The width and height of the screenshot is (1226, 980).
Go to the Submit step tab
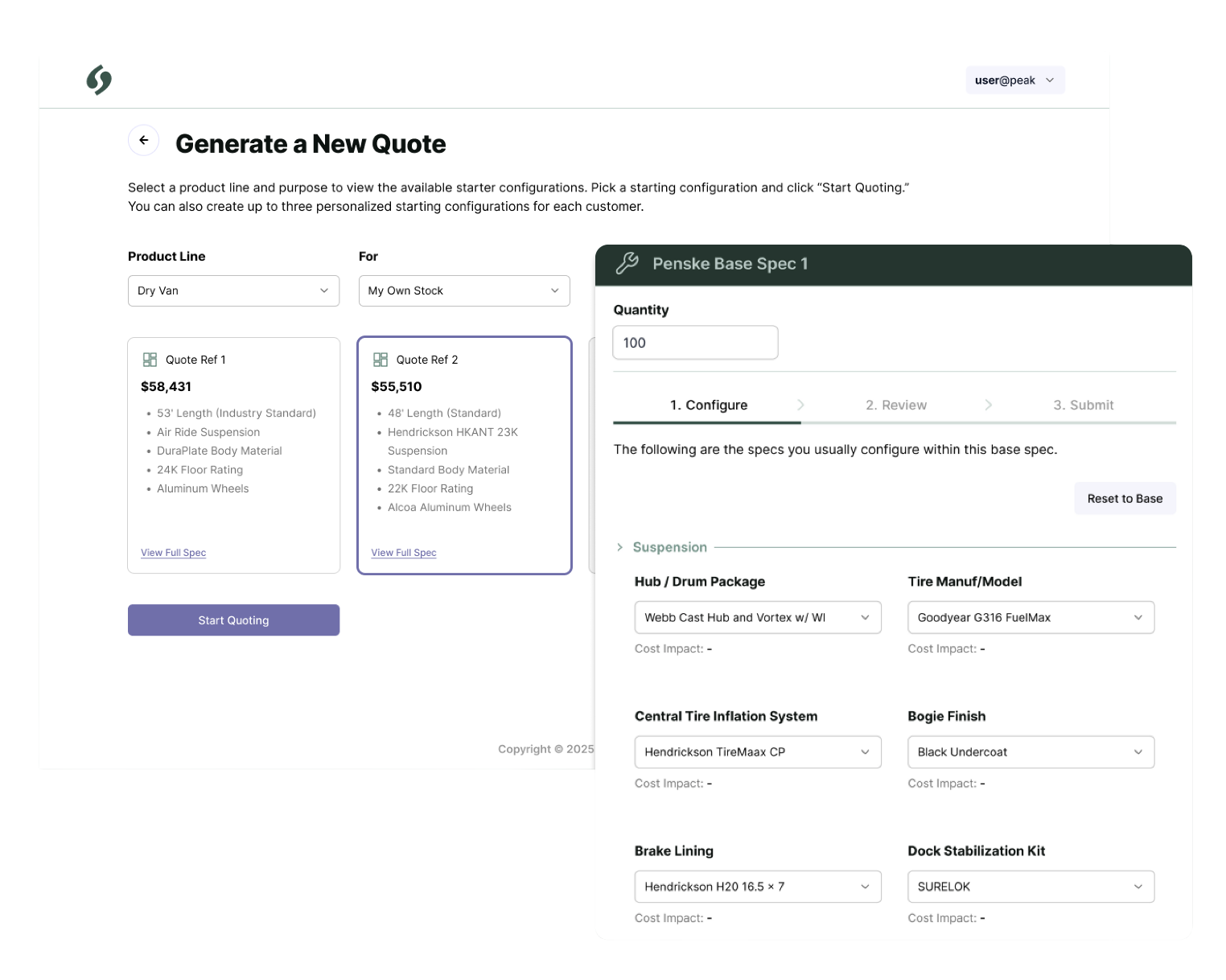click(x=1083, y=405)
